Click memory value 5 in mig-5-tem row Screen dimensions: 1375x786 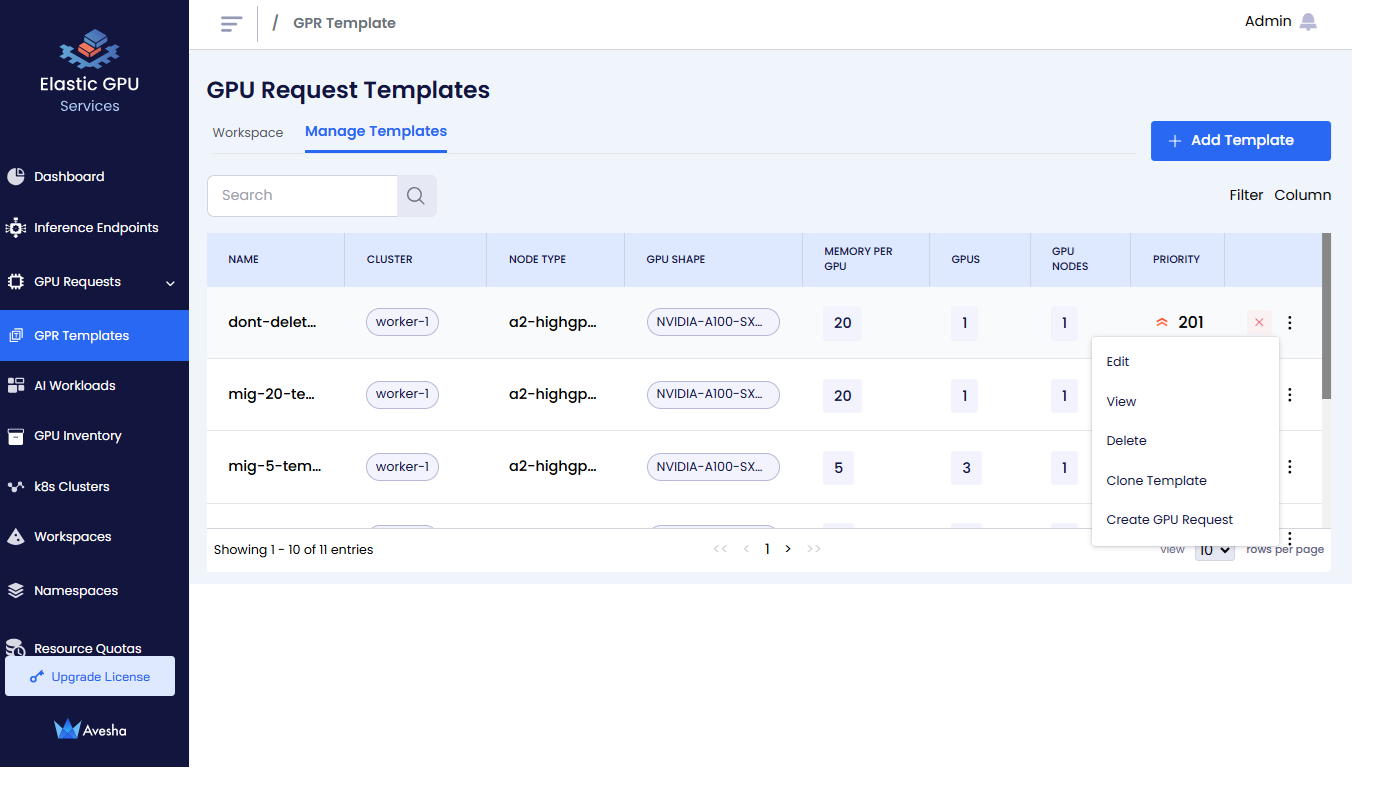coord(838,468)
